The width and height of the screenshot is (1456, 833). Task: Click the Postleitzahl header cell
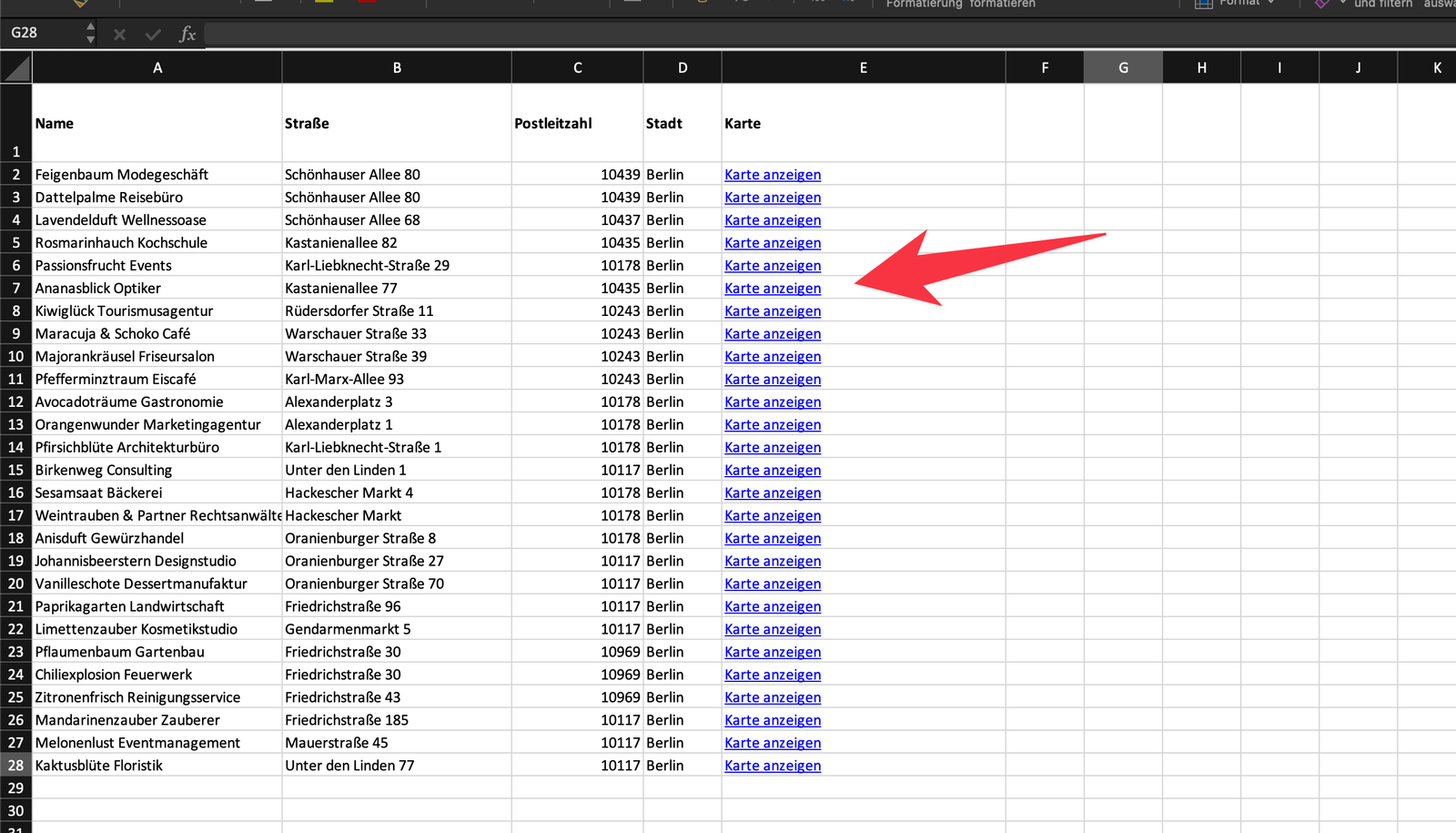(578, 123)
